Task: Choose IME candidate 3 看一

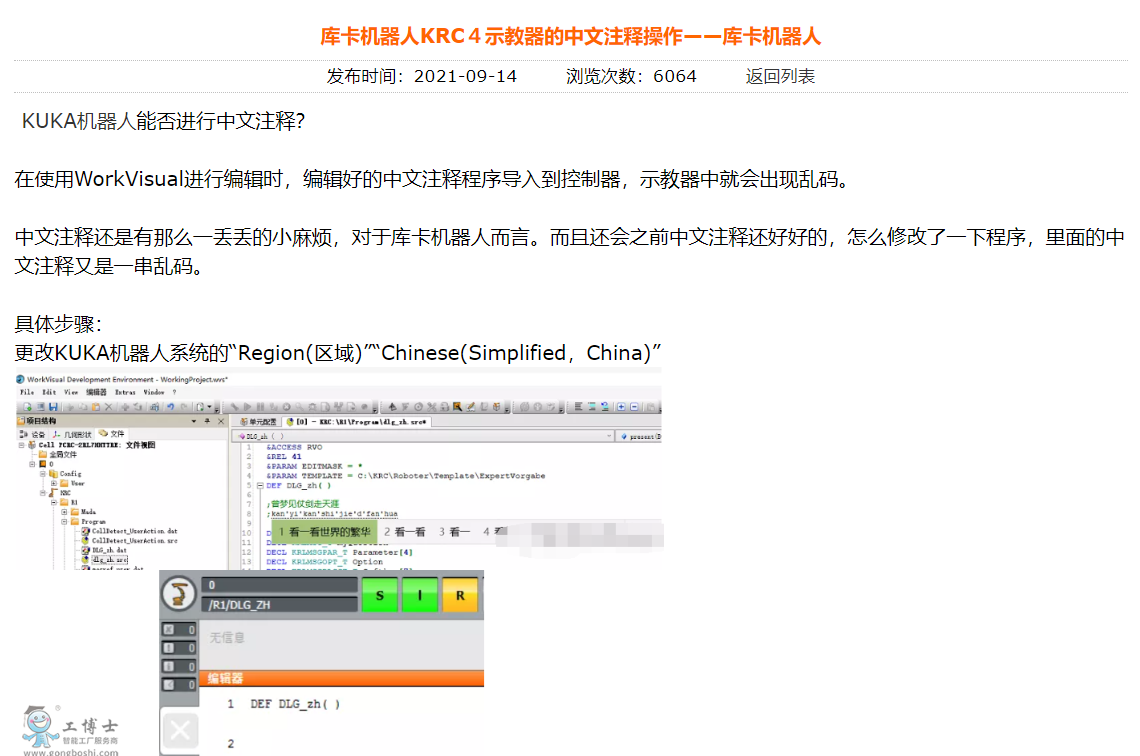Action: pyautogui.click(x=454, y=532)
